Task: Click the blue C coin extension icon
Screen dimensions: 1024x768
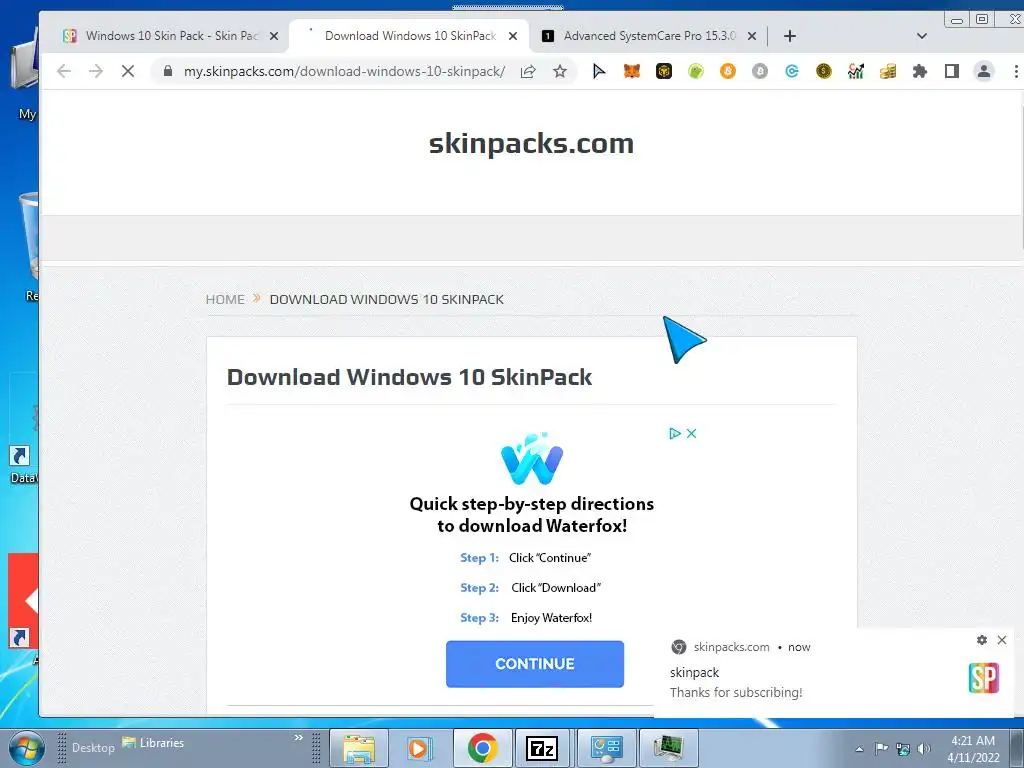Action: click(x=792, y=71)
